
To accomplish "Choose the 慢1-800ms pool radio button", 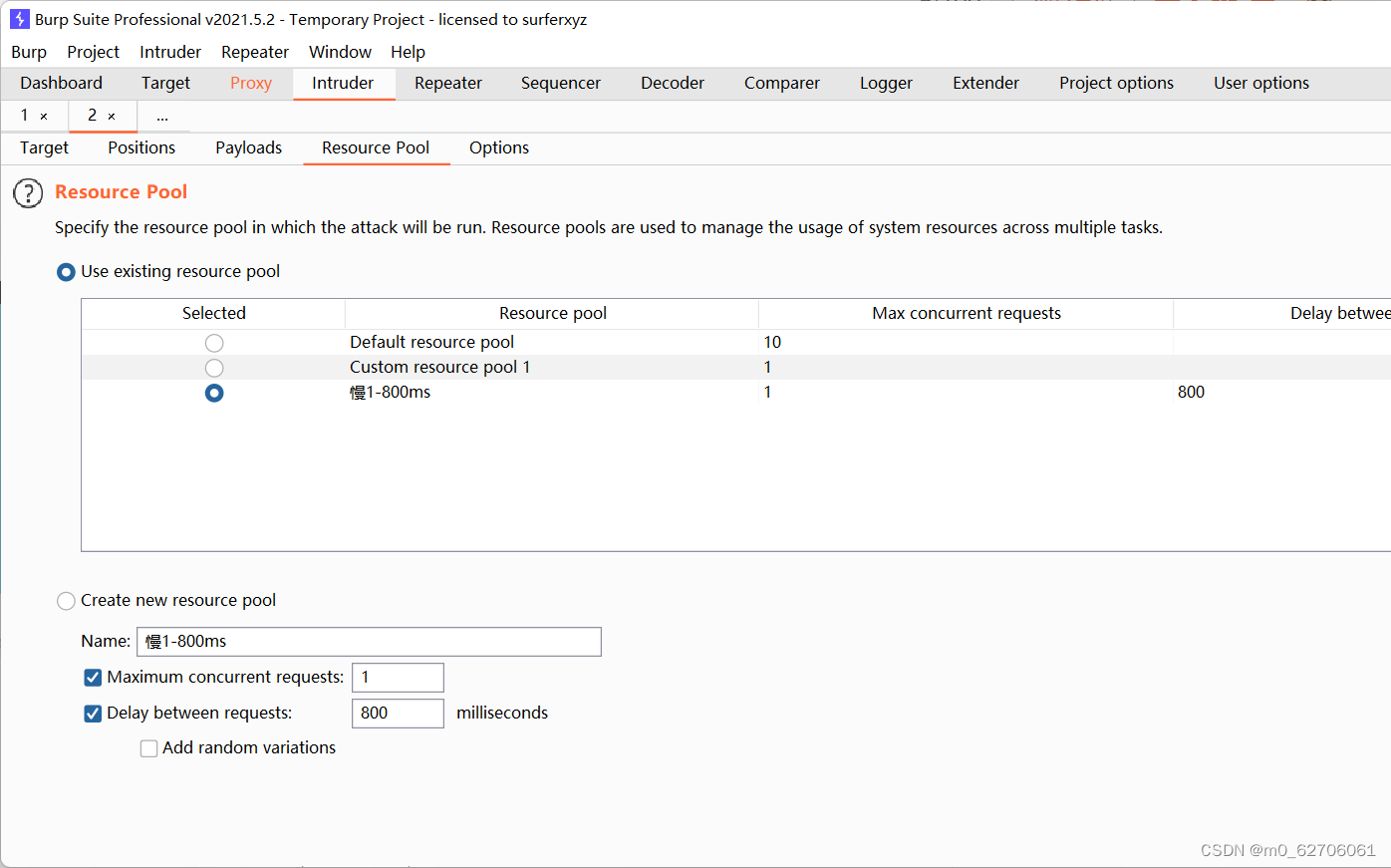I will pos(214,393).
